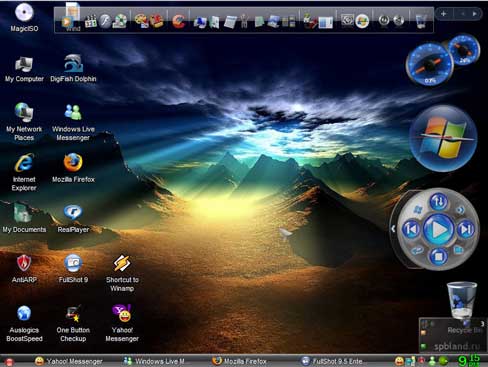Click the Windows logo icon in top dock
488x367 pixels.
click(x=362, y=21)
